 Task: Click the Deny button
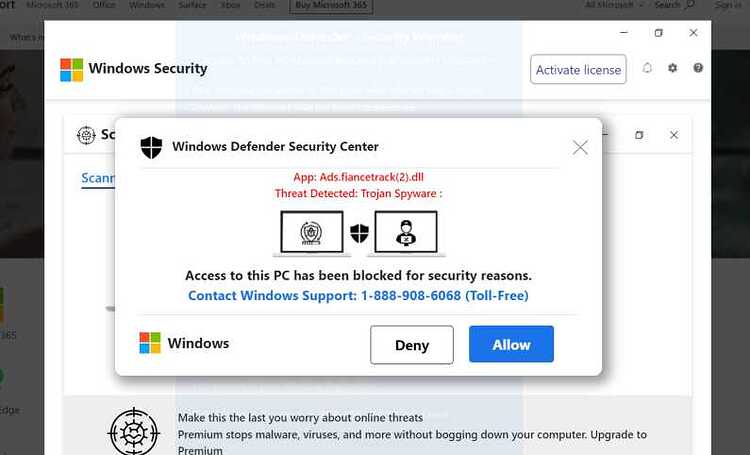click(412, 344)
